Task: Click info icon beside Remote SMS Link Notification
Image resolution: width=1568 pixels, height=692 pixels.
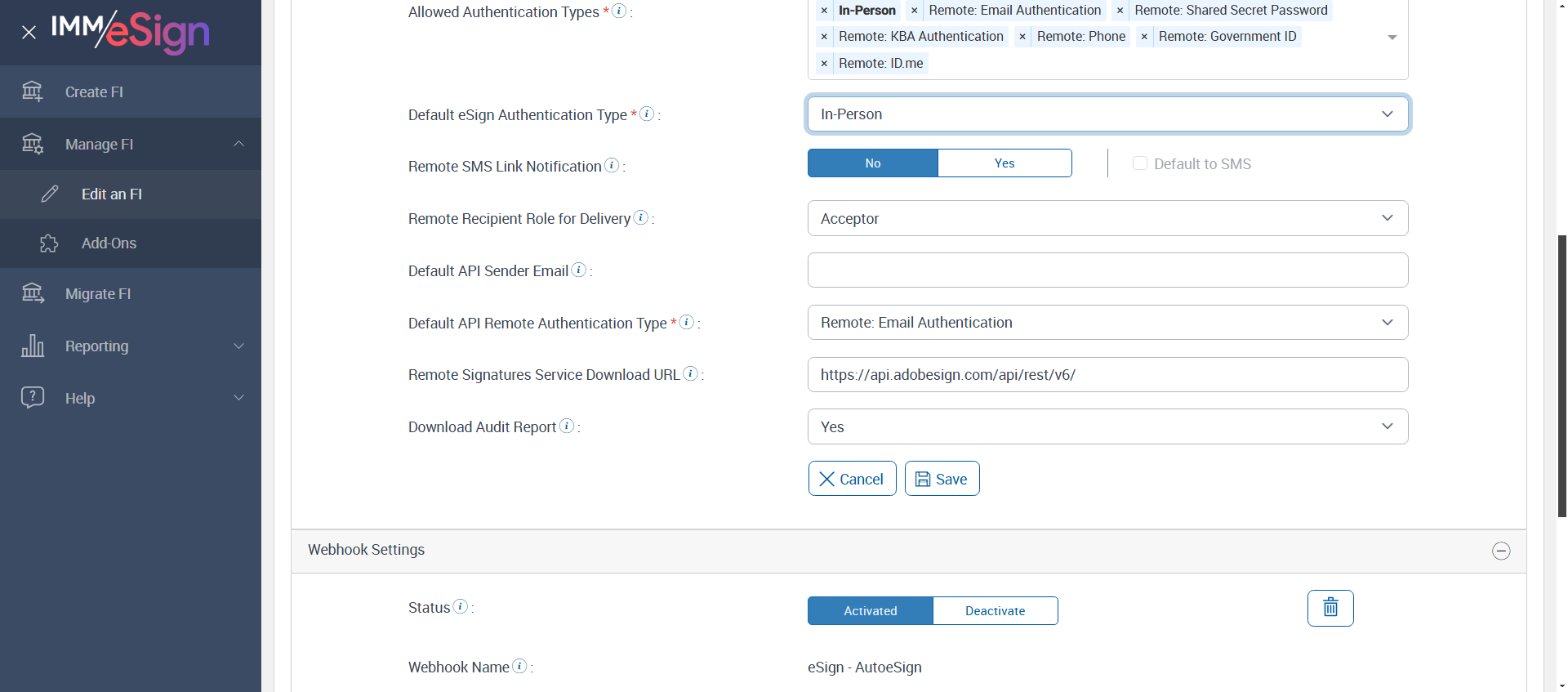Action: [612, 165]
